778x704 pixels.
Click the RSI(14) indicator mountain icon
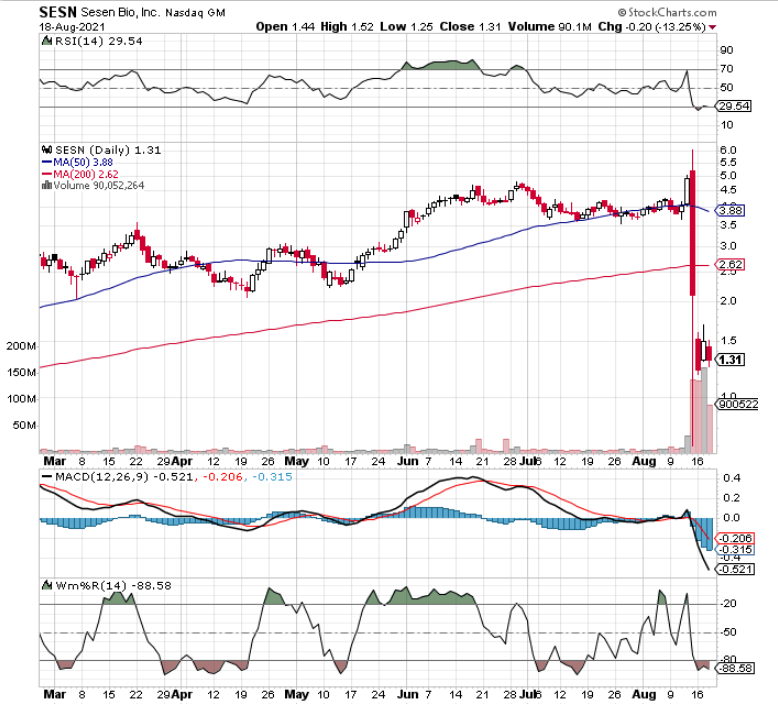point(47,41)
